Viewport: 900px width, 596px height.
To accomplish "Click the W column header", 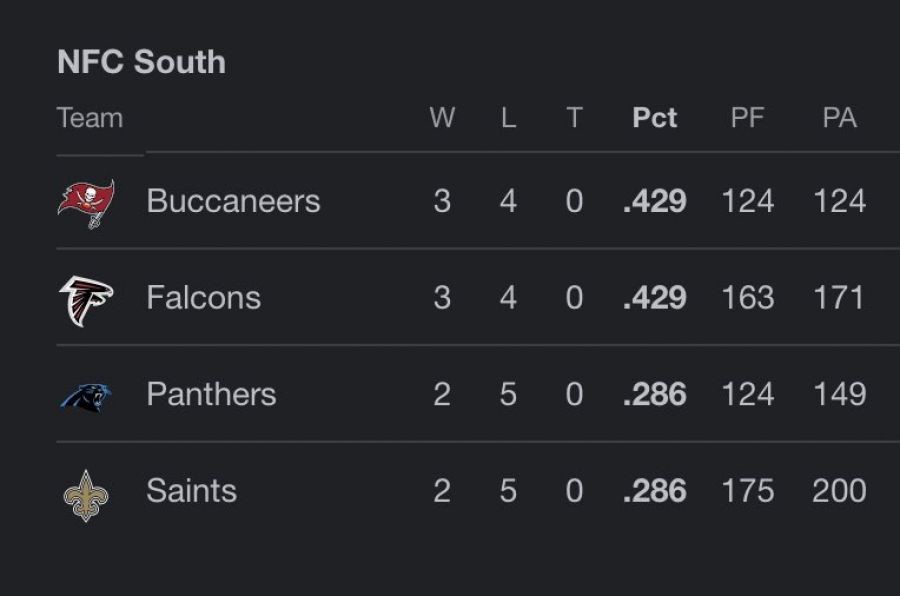I will coord(442,118).
